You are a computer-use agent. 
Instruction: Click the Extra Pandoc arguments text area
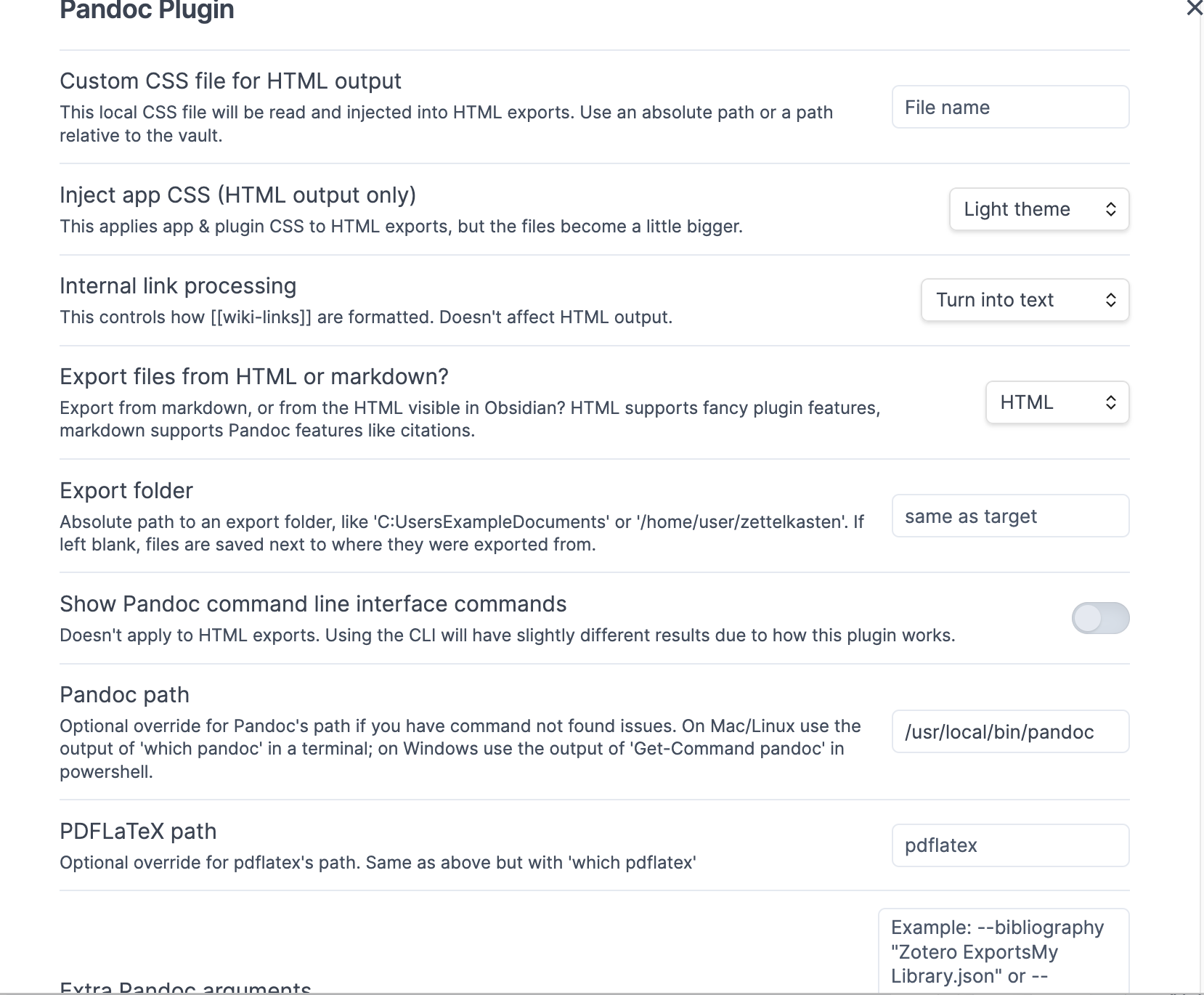(x=1003, y=951)
